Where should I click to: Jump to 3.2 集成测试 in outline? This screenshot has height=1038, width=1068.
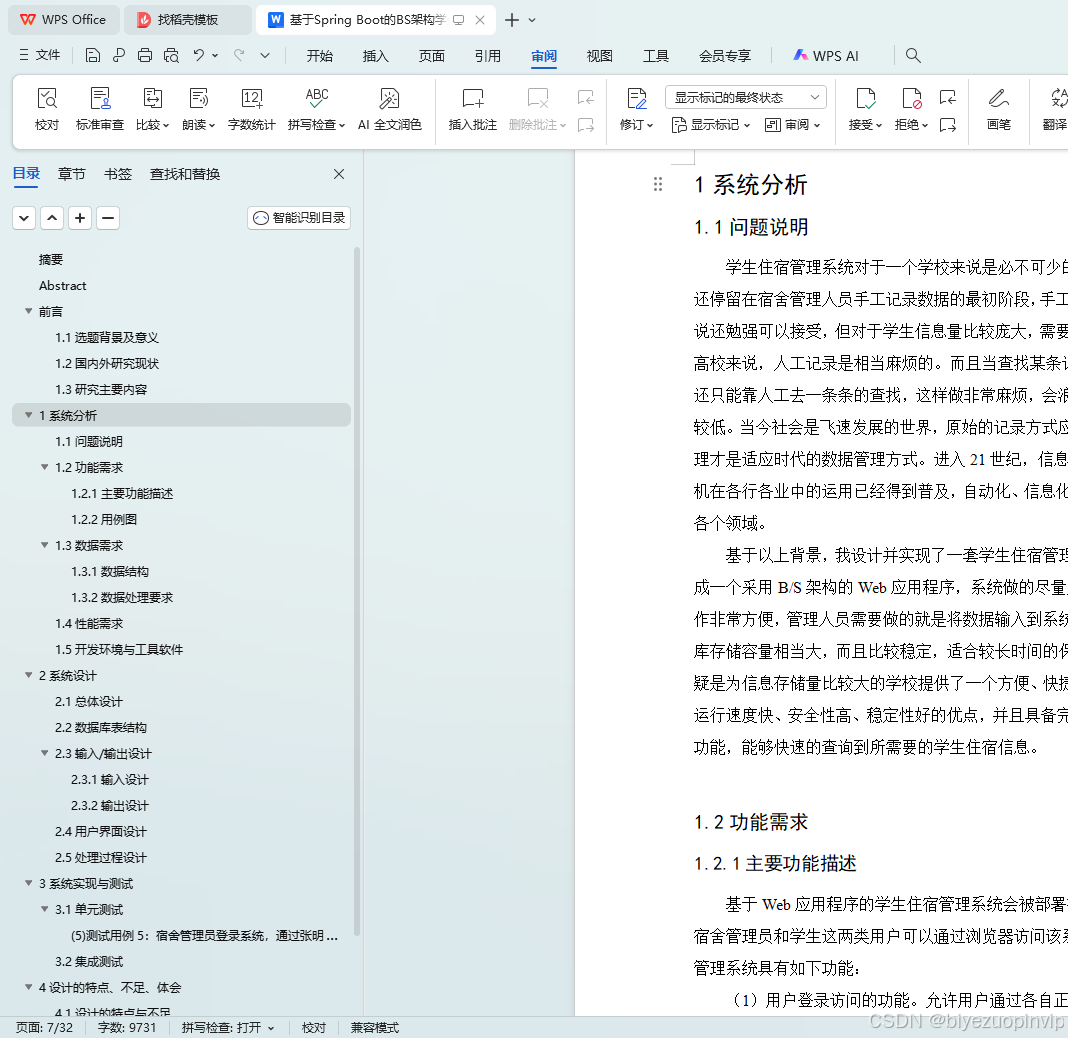pyautogui.click(x=89, y=962)
